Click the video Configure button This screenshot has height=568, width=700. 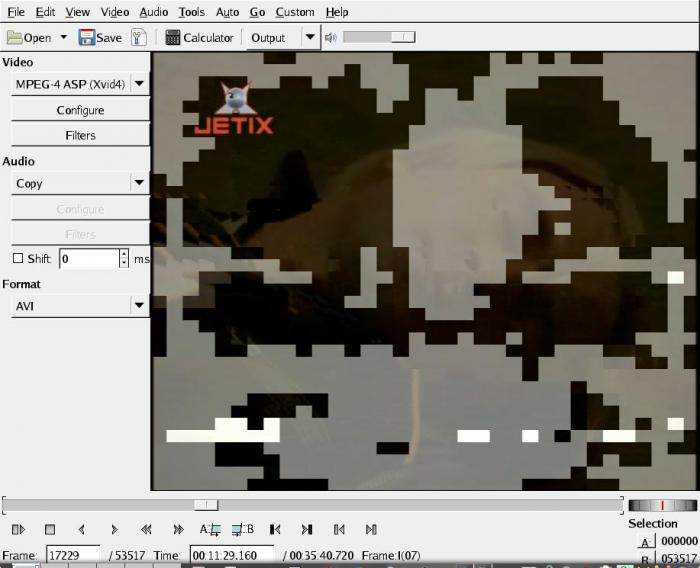(80, 110)
